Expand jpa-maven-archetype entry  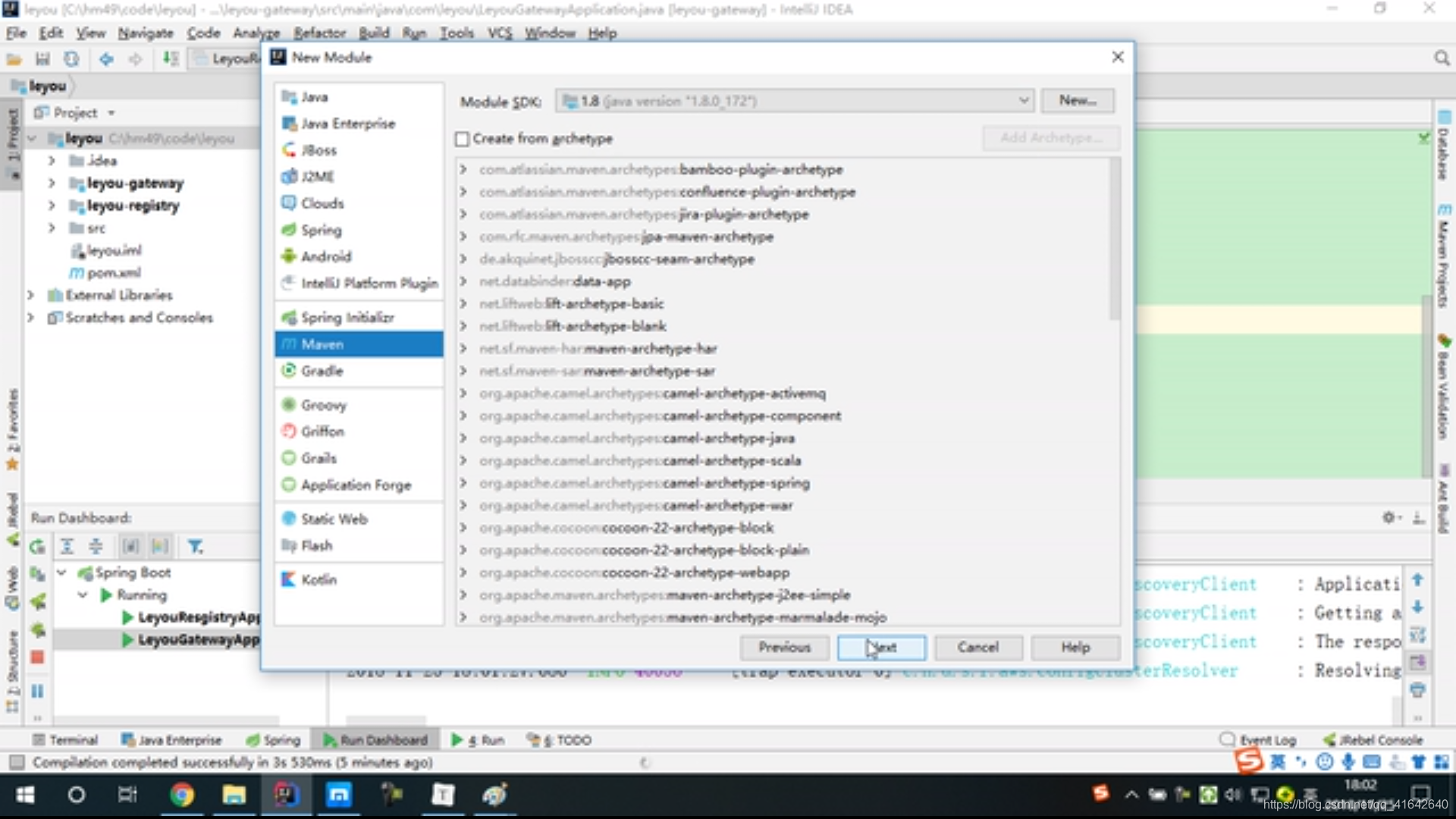463,237
